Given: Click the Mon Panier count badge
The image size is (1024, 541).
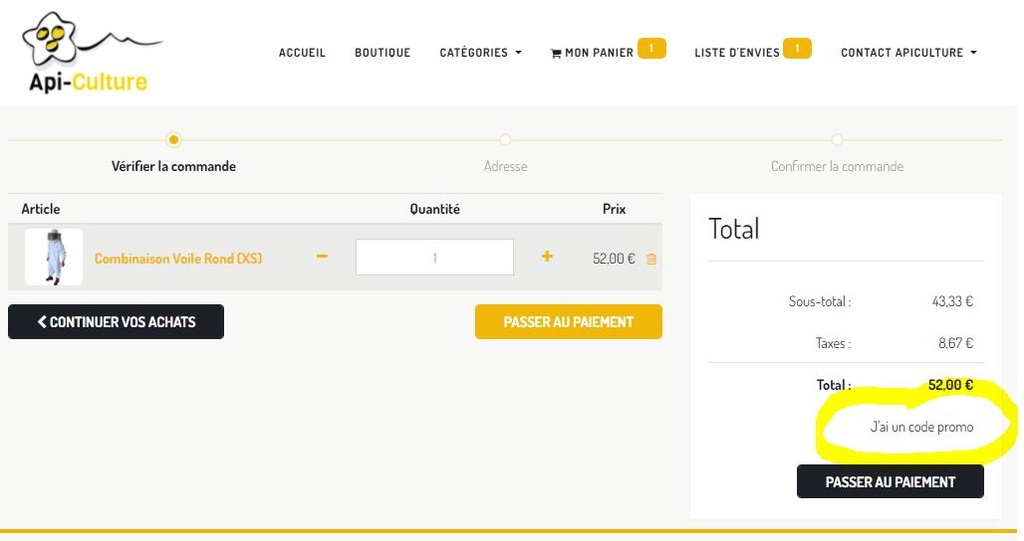Looking at the screenshot, I should tap(652, 48).
